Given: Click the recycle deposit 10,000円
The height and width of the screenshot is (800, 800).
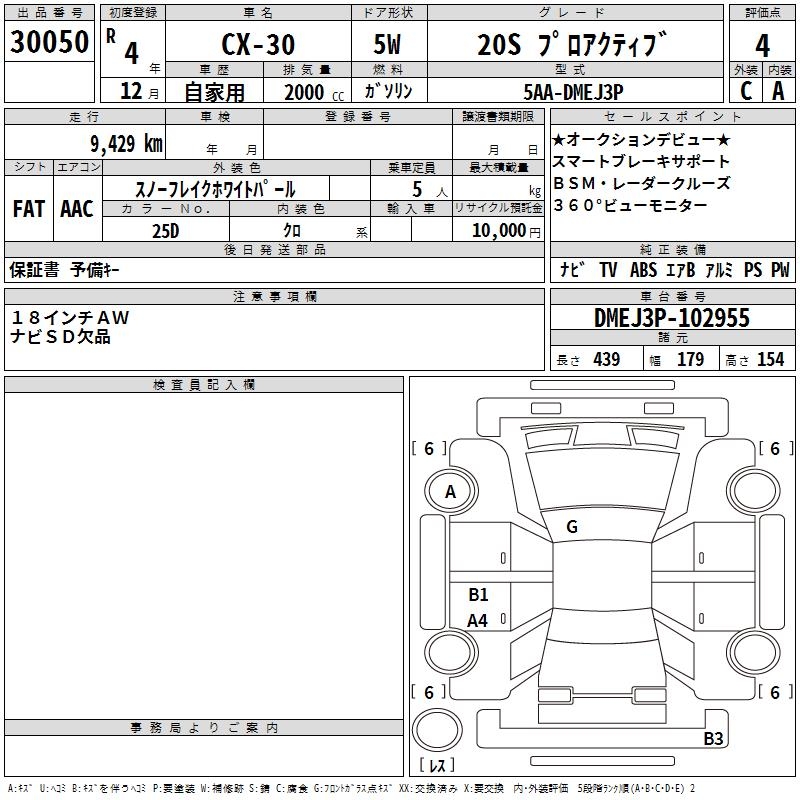Looking at the screenshot, I should 506,231.
